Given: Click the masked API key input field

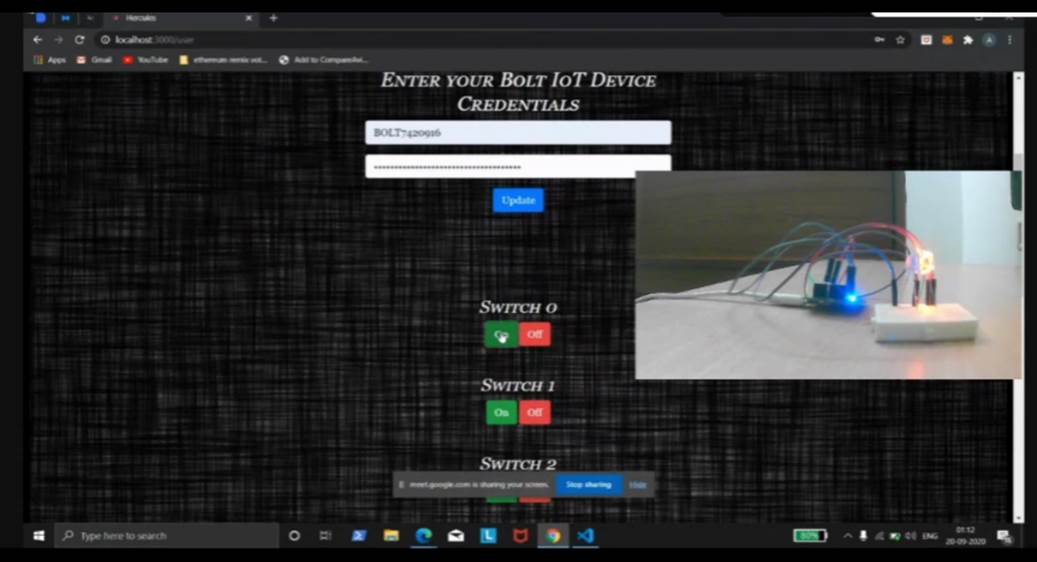Looking at the screenshot, I should pyautogui.click(x=518, y=166).
